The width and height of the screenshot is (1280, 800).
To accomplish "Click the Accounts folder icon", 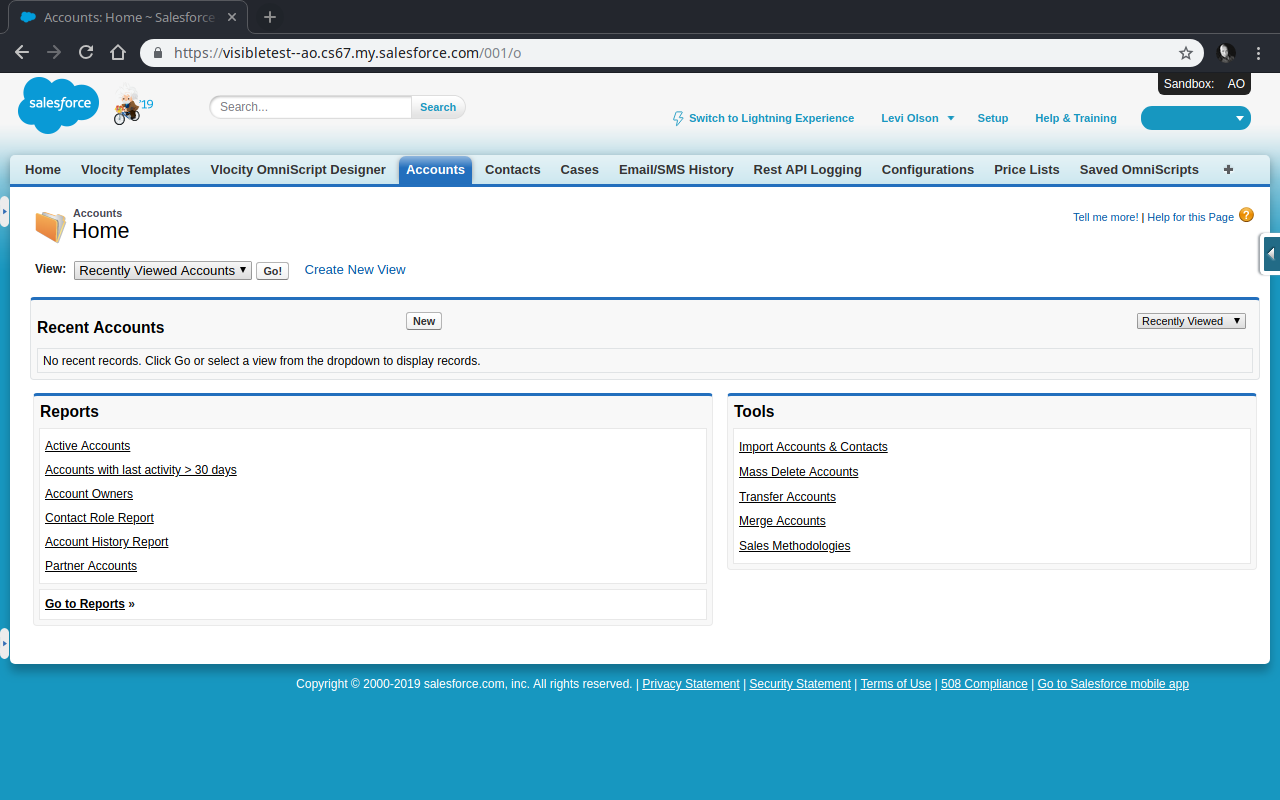I will tap(50, 227).
